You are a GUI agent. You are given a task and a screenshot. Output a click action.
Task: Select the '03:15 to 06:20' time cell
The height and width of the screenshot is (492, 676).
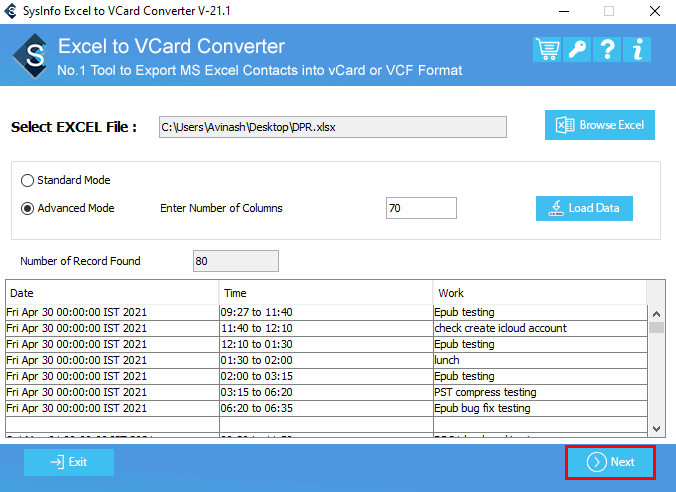click(x=326, y=392)
